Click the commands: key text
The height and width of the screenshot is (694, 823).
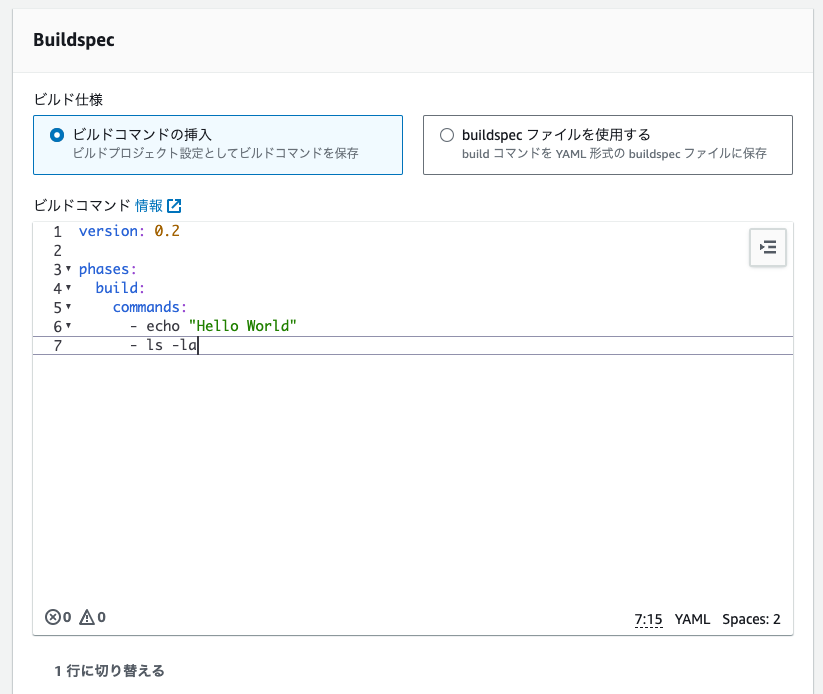coord(150,307)
